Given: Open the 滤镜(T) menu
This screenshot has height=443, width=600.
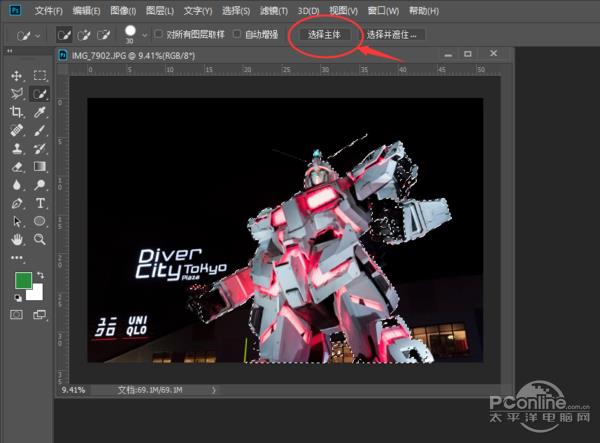Looking at the screenshot, I should coord(274,11).
